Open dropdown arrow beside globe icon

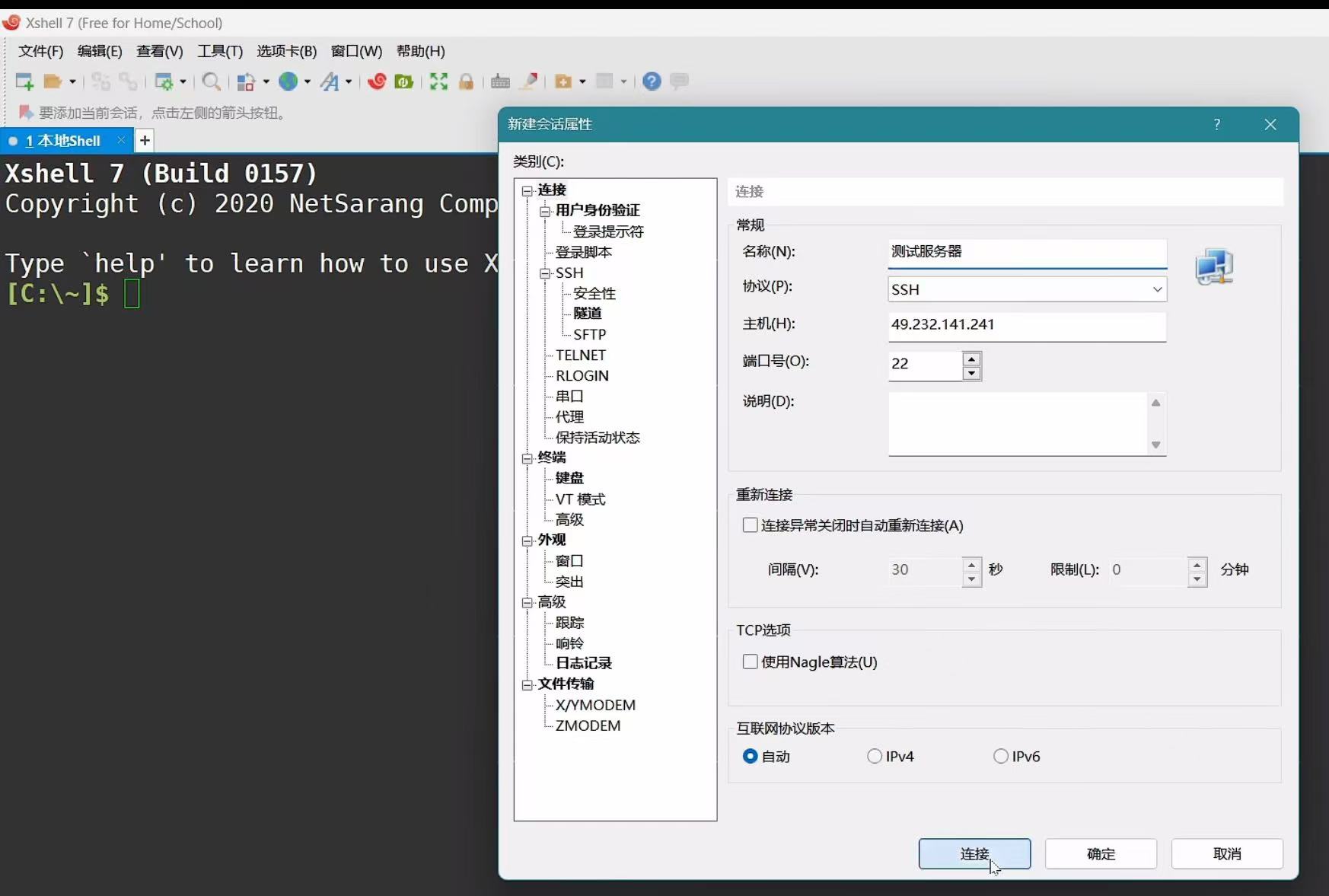(307, 81)
